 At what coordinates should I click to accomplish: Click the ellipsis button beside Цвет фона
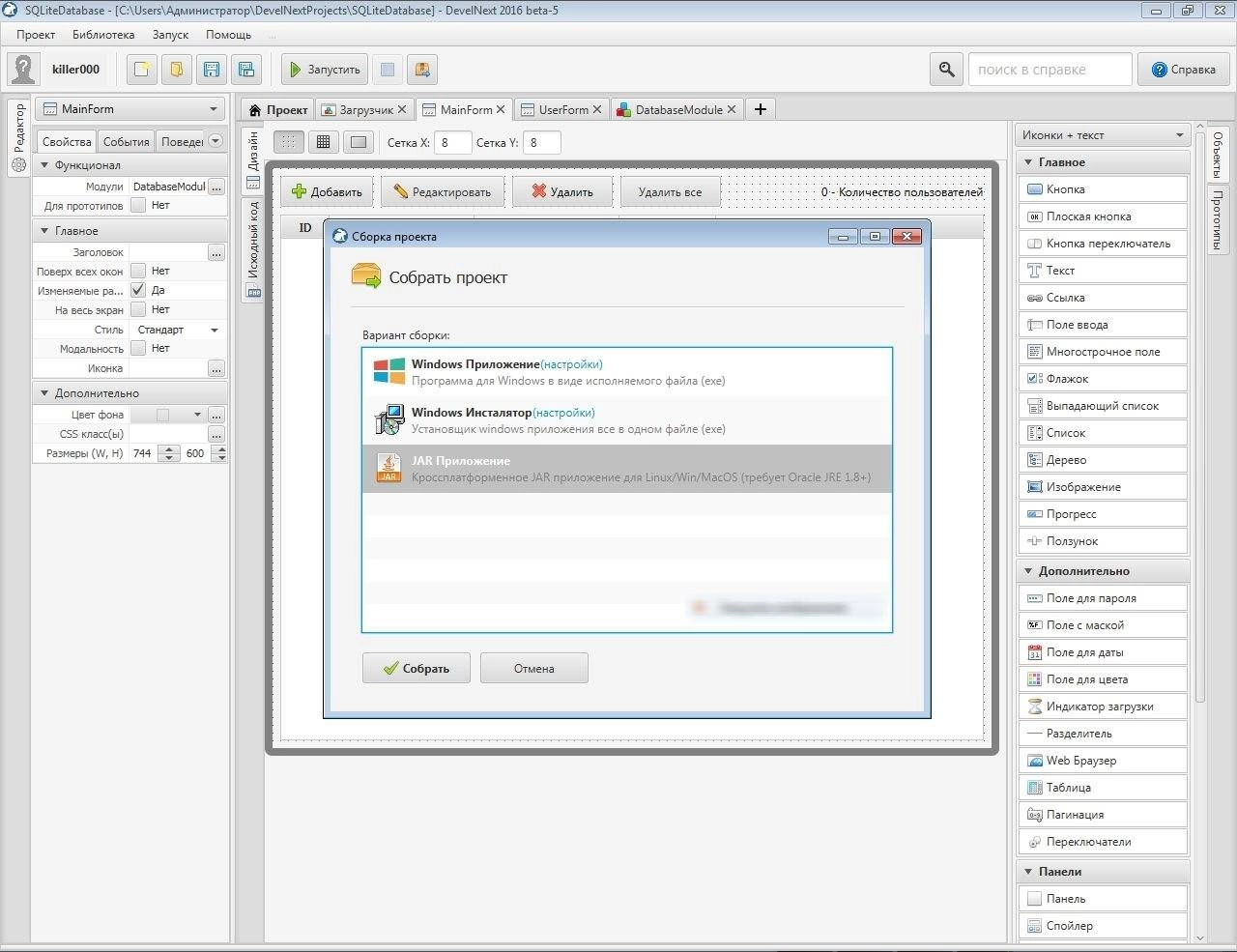click(x=216, y=415)
